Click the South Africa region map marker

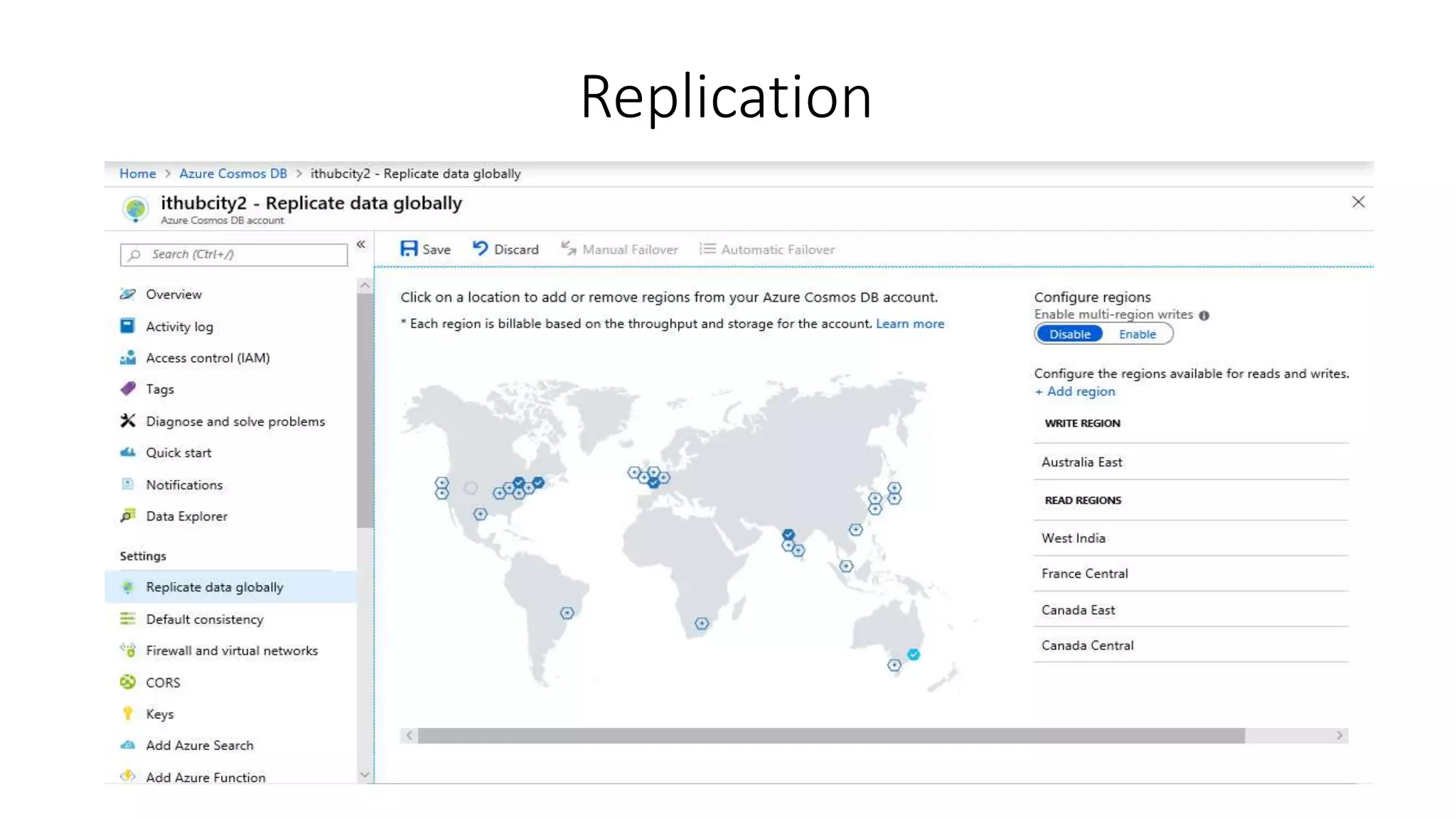(702, 623)
